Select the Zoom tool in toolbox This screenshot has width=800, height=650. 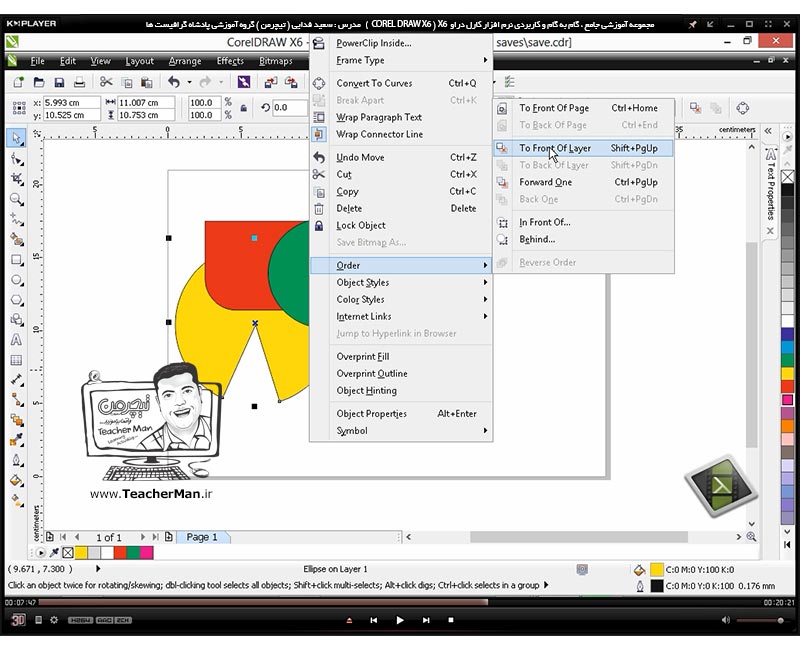click(16, 199)
